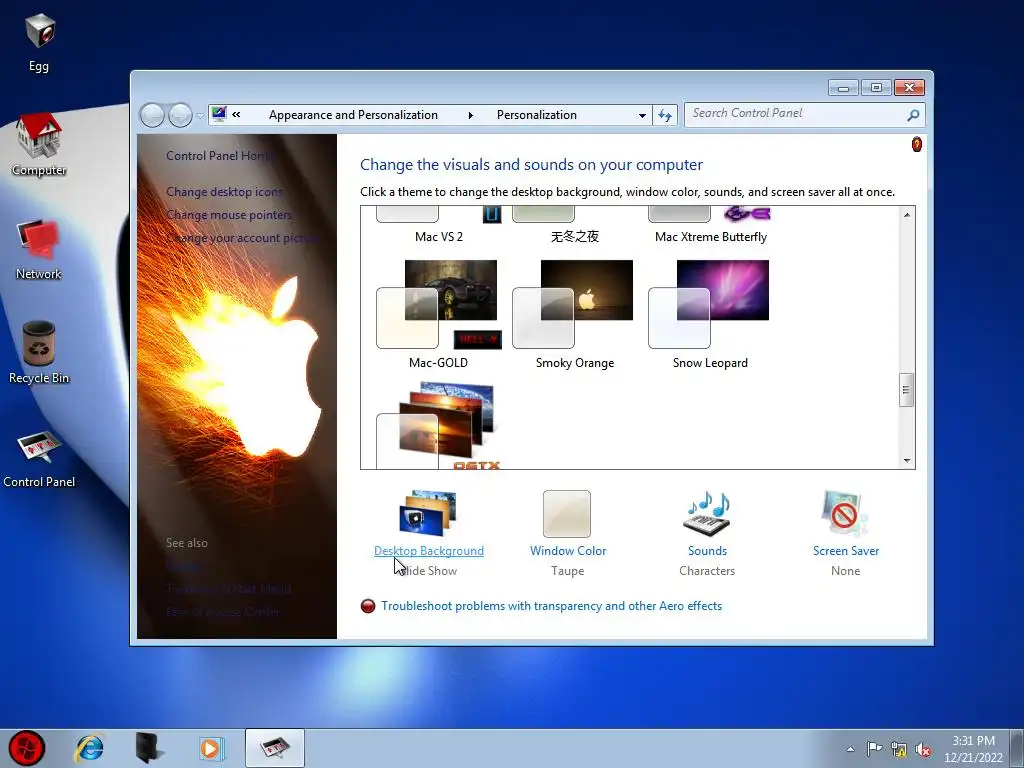Click the Forward navigation button

(180, 116)
